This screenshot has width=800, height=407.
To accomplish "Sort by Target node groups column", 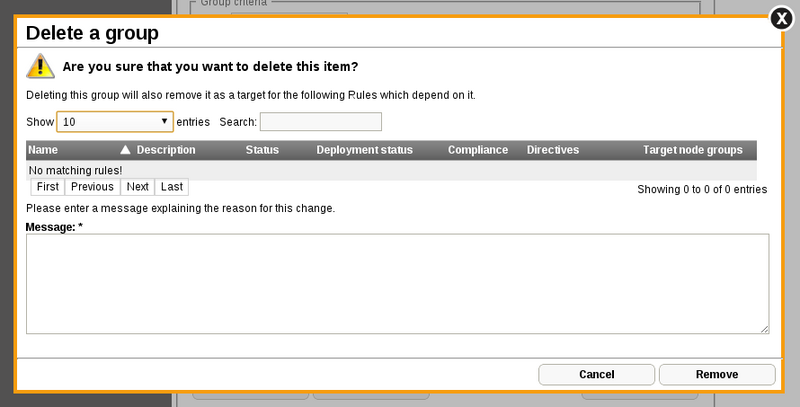I will pyautogui.click(x=692, y=150).
